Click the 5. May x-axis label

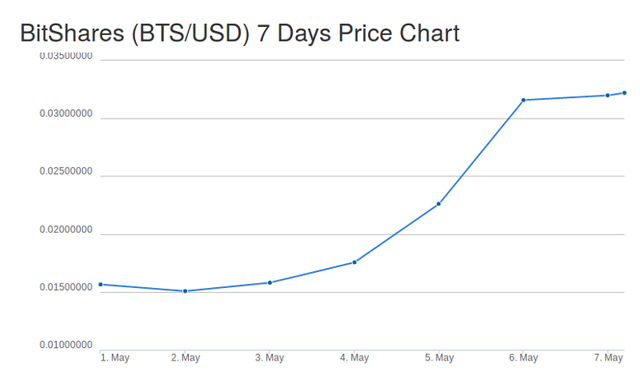tap(439, 358)
